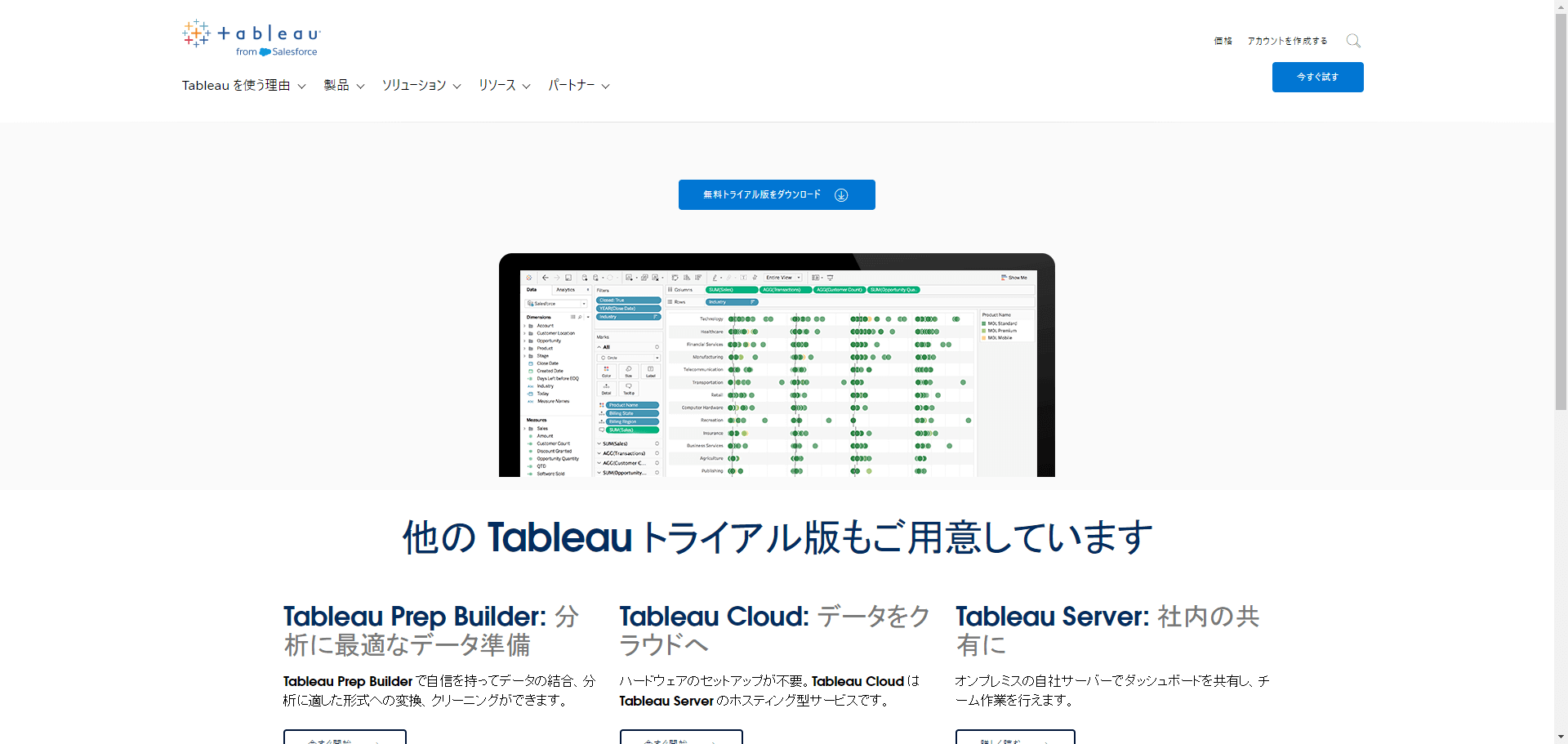Click the アカウントを作成する link
1568x744 pixels.
click(x=1287, y=41)
